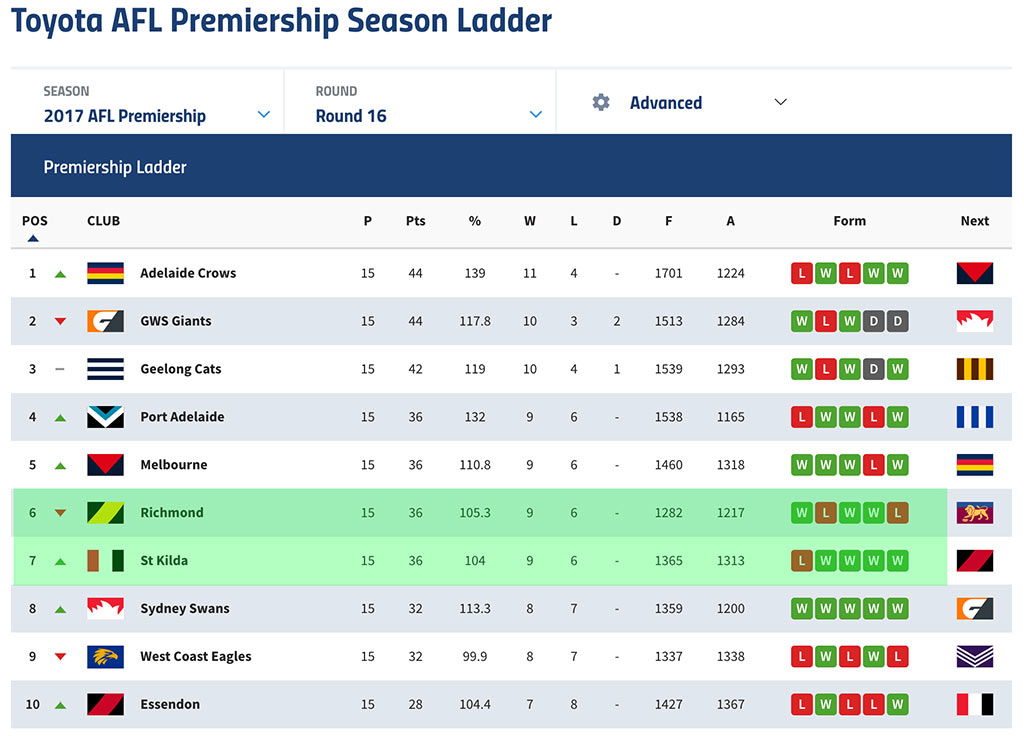Click Richmond's next opponent Brisbane Lions icon
Screen dimensions: 1024x736
[x=974, y=513]
